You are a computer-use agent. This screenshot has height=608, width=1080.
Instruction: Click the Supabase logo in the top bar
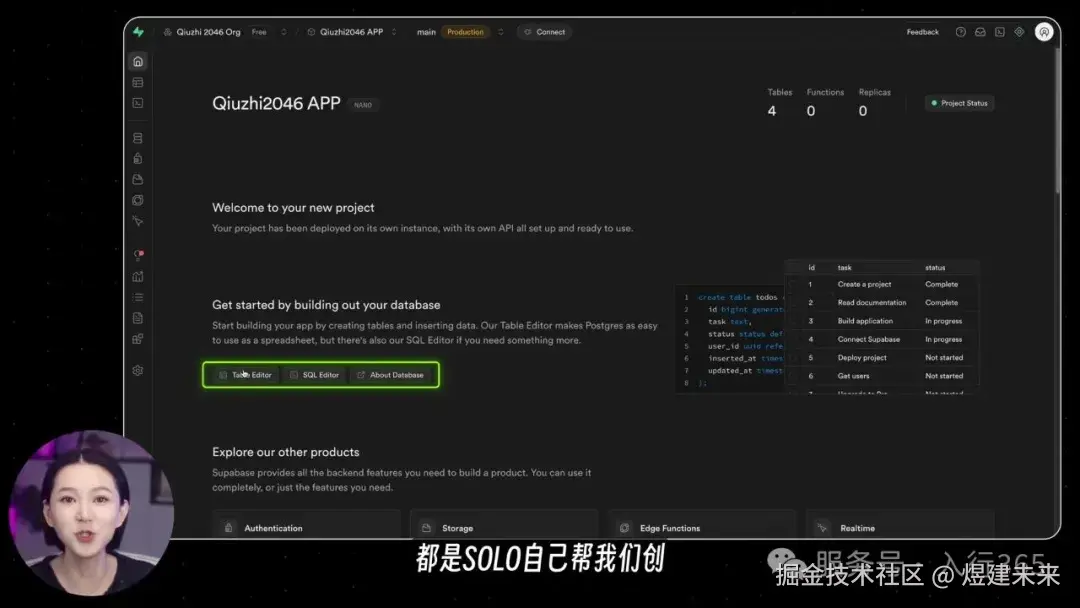point(138,32)
